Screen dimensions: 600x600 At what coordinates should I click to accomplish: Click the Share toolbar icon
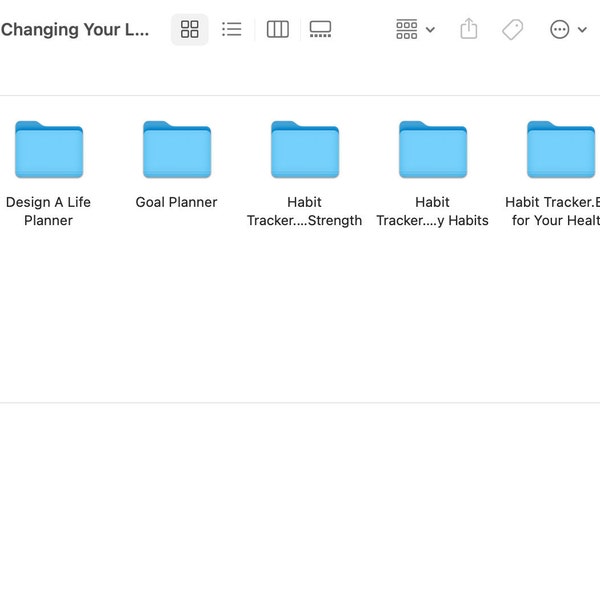pos(468,29)
